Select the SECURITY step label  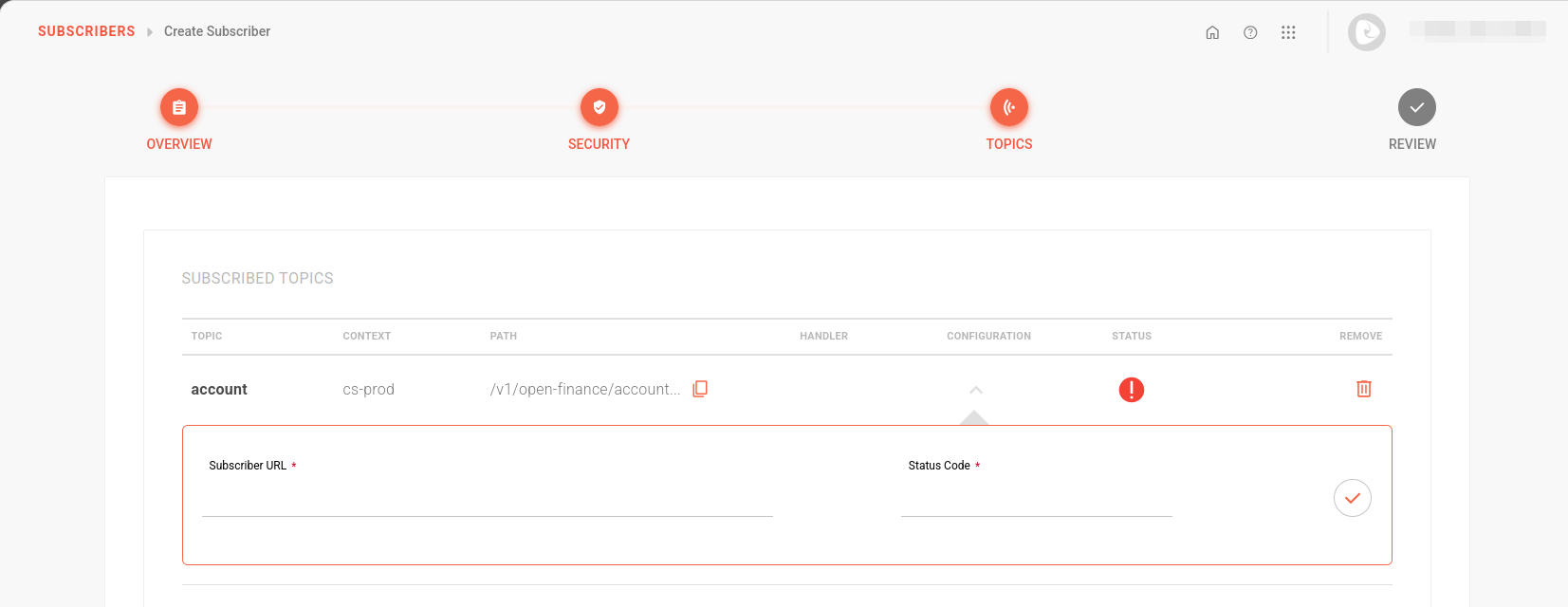coord(599,144)
